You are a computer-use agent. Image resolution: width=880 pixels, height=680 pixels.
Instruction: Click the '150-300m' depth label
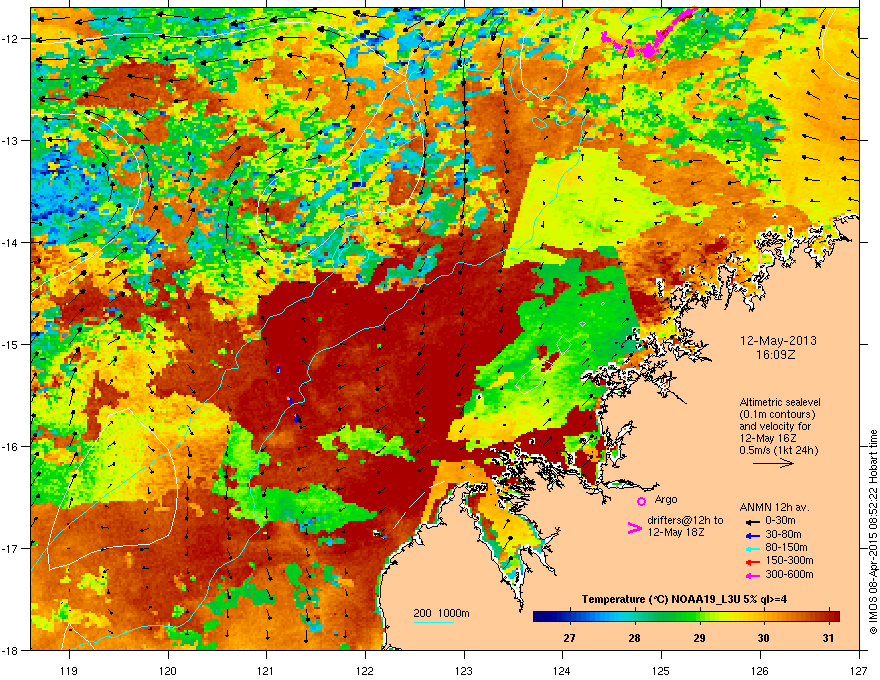tap(789, 560)
